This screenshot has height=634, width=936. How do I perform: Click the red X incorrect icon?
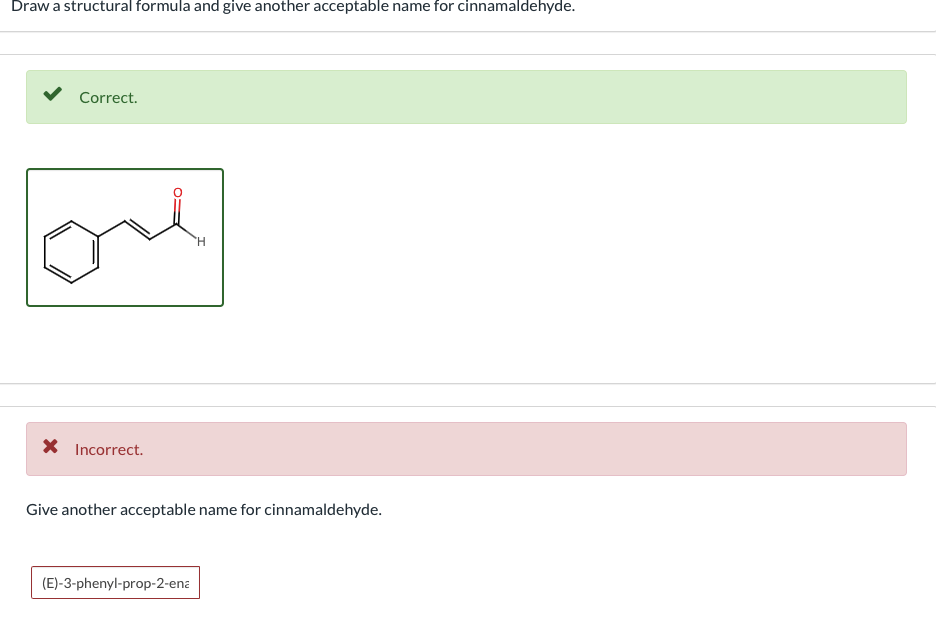(x=51, y=446)
